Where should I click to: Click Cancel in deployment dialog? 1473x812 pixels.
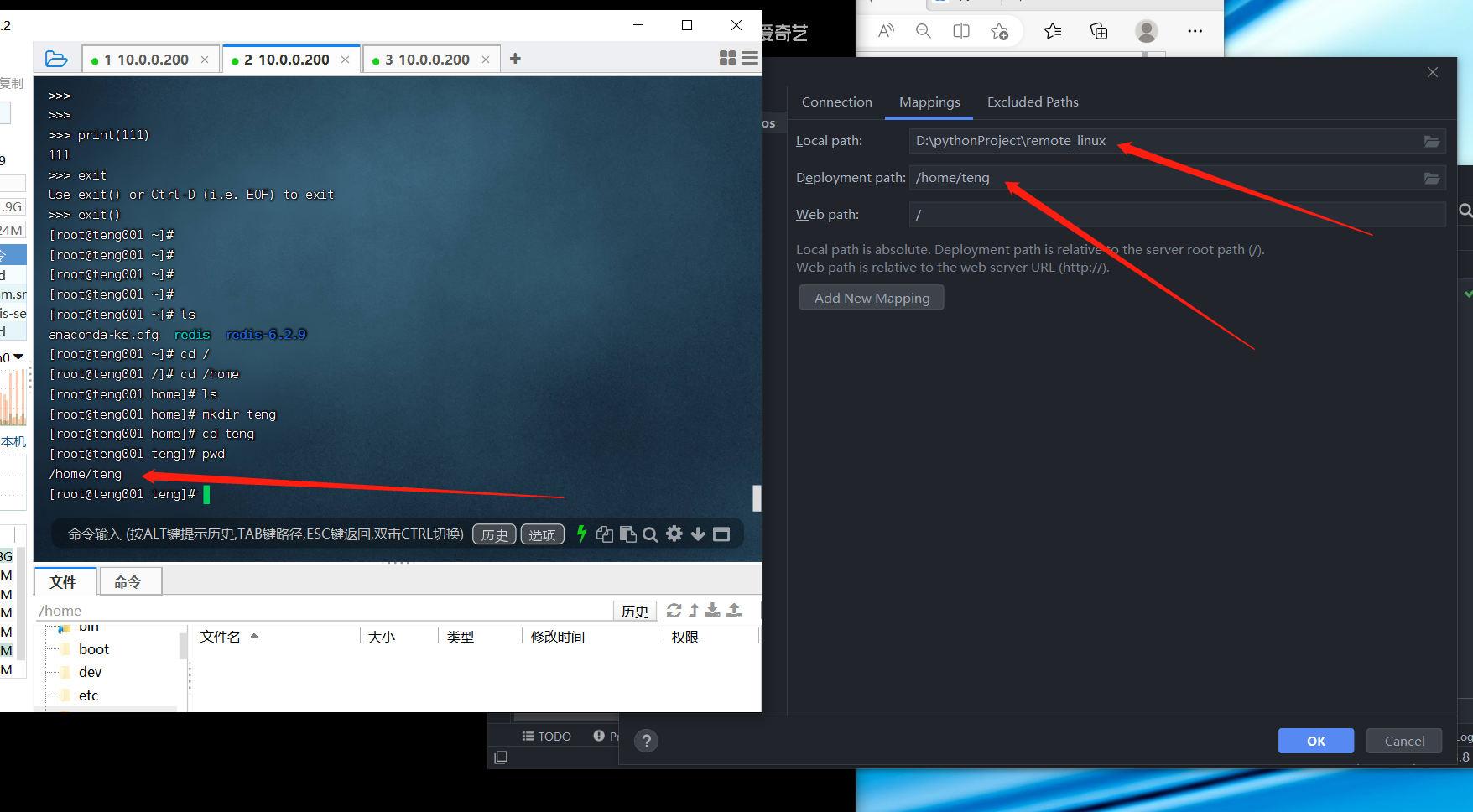click(1404, 741)
